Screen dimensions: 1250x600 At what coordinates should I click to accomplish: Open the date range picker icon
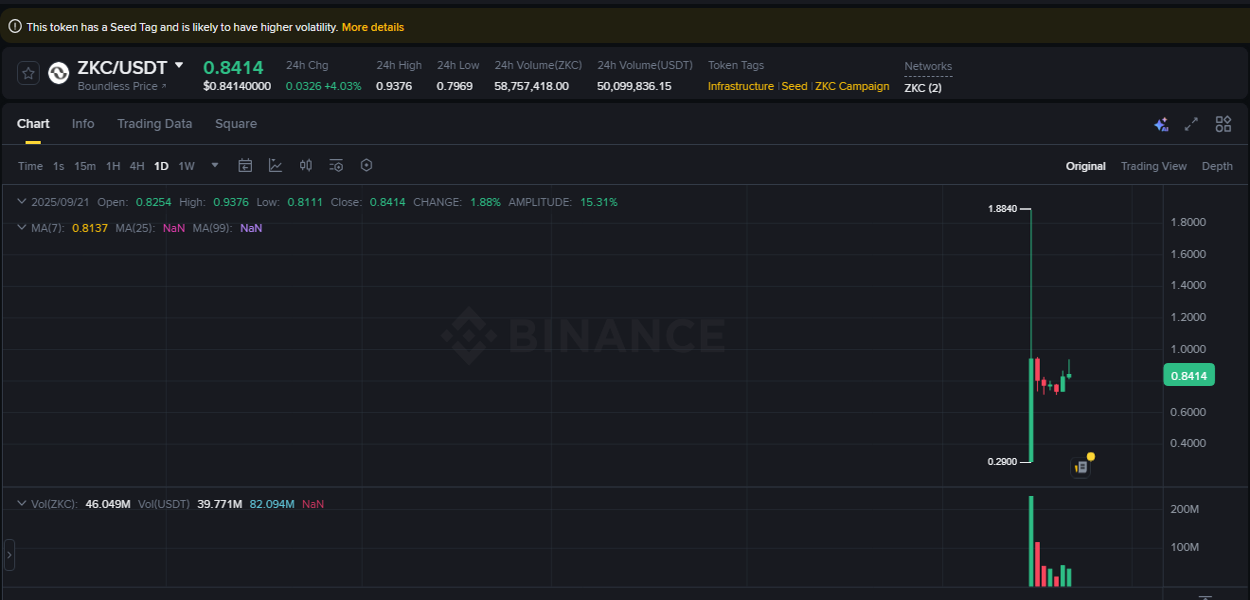(245, 165)
